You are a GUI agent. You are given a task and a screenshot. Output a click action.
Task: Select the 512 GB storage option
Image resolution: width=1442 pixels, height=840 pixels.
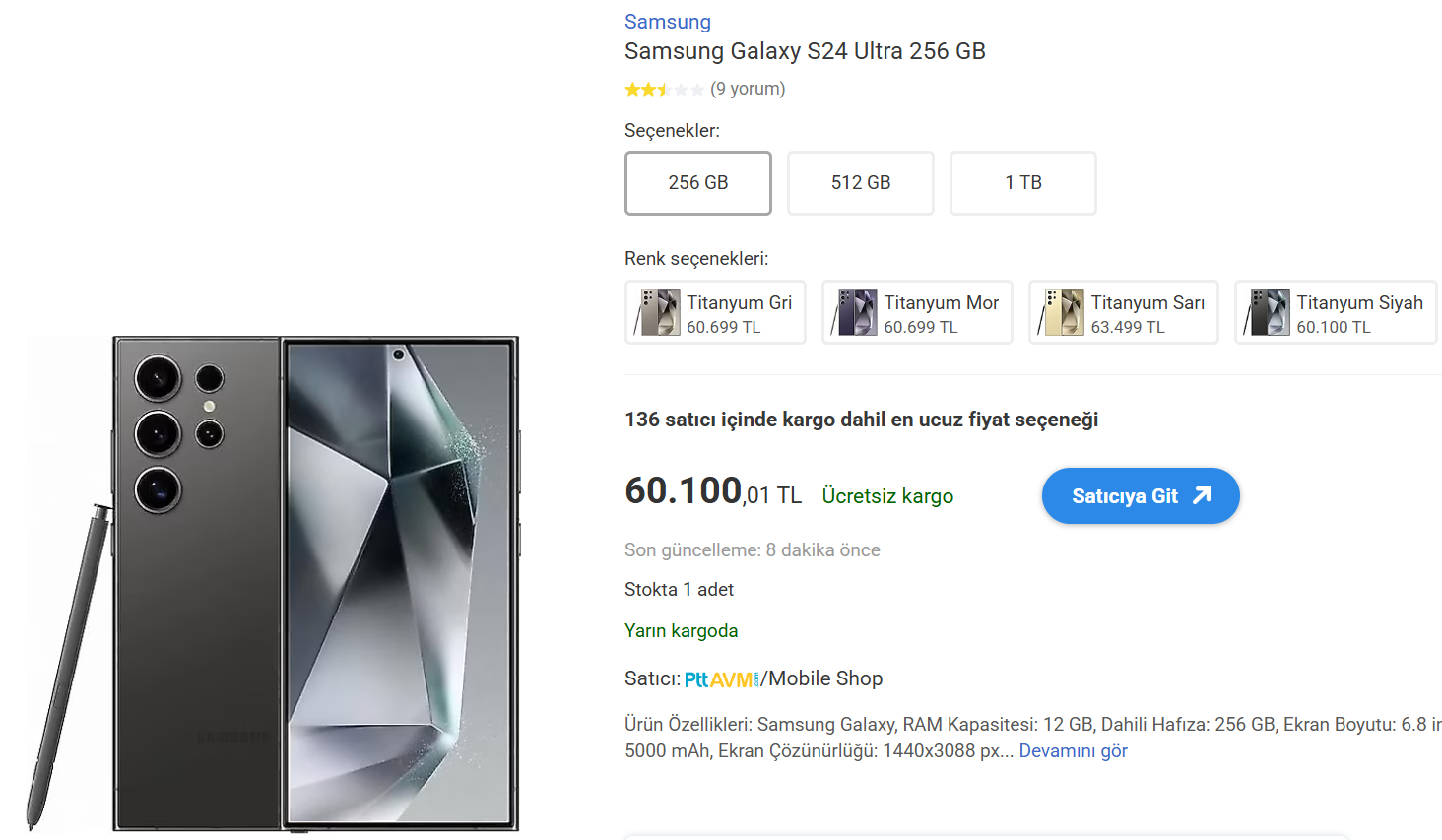[860, 183]
